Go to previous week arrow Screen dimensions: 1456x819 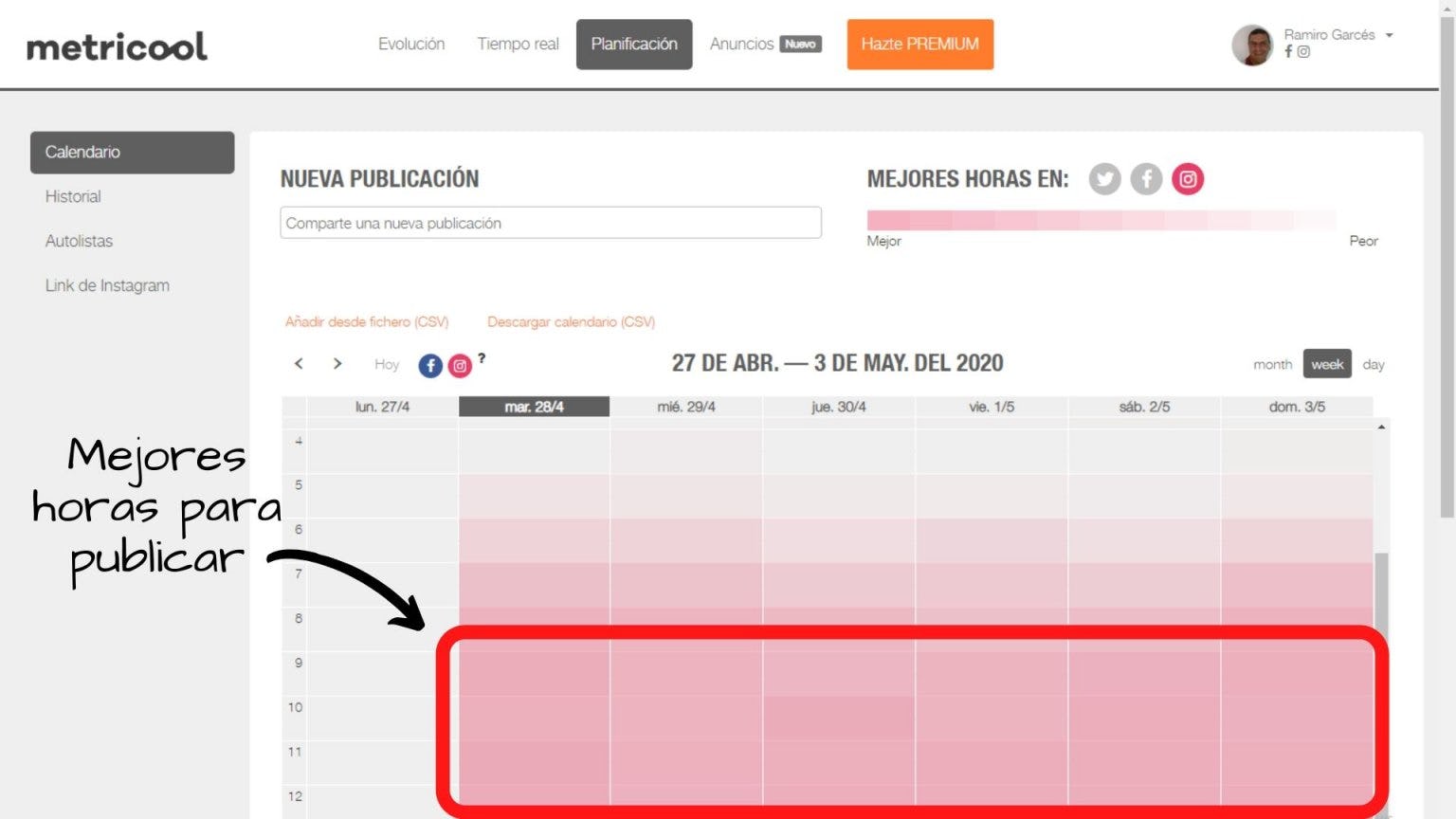[x=299, y=364]
